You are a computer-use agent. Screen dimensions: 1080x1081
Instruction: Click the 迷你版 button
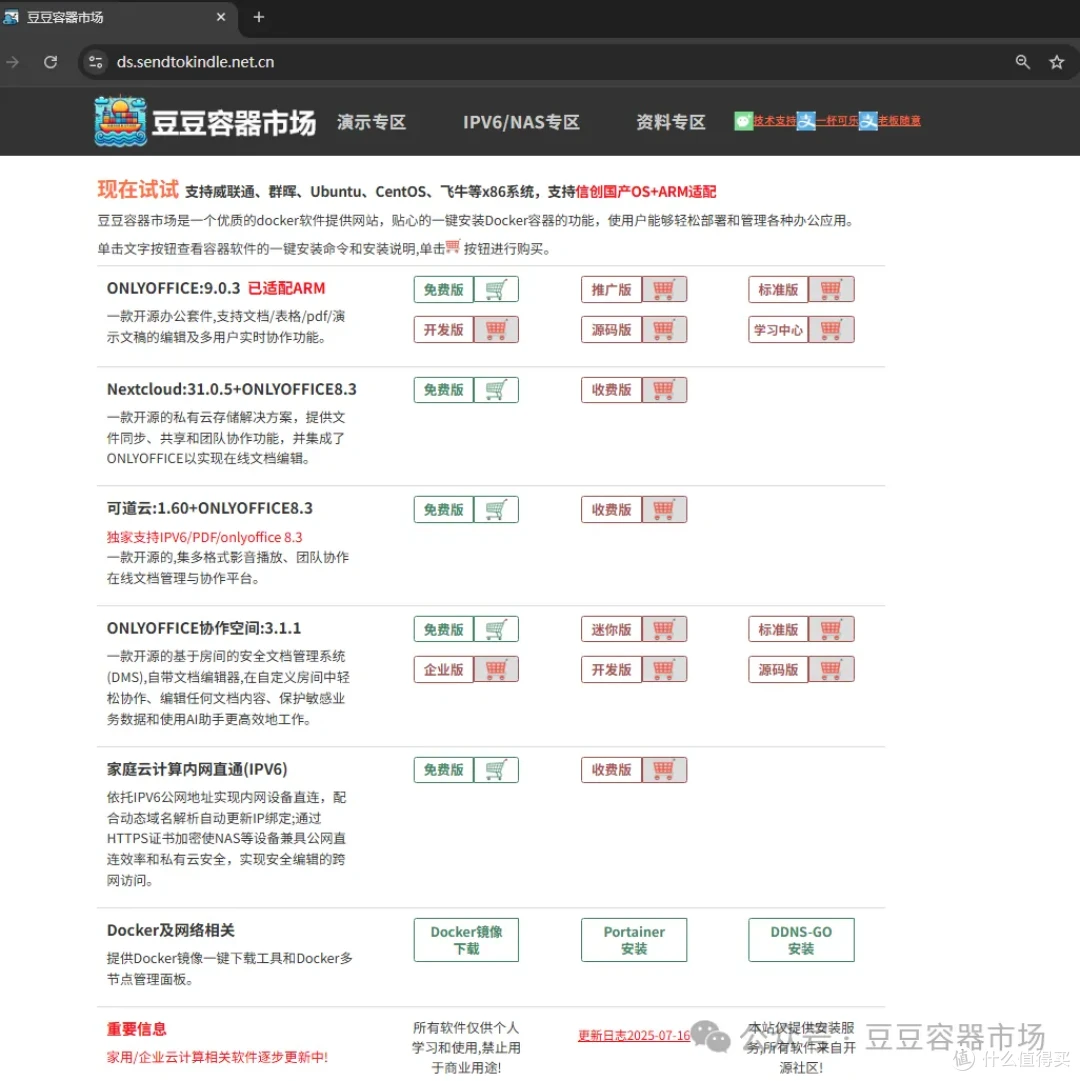tap(611, 629)
